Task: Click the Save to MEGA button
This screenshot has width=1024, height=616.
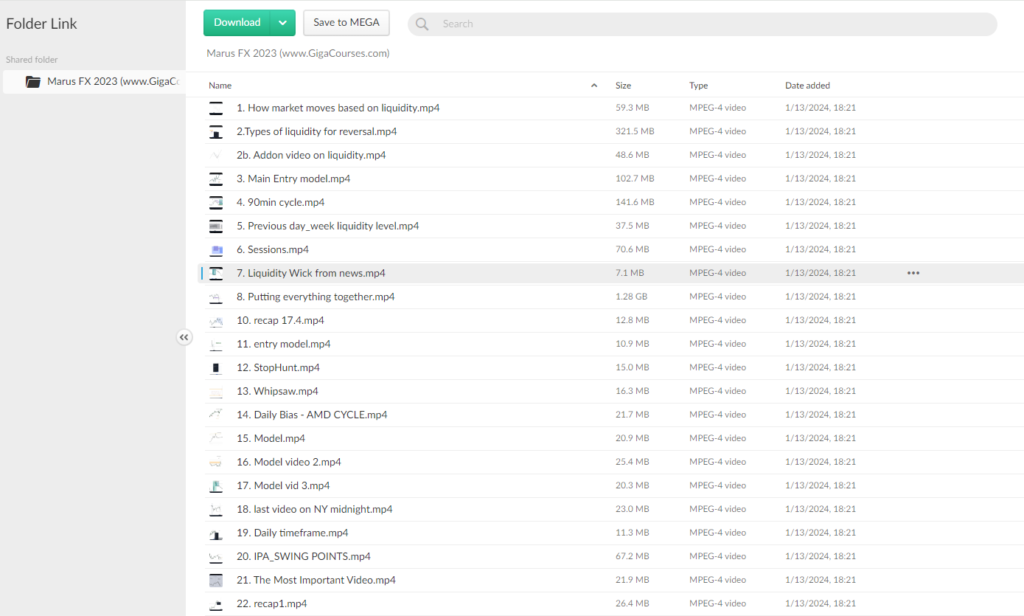Action: point(346,23)
